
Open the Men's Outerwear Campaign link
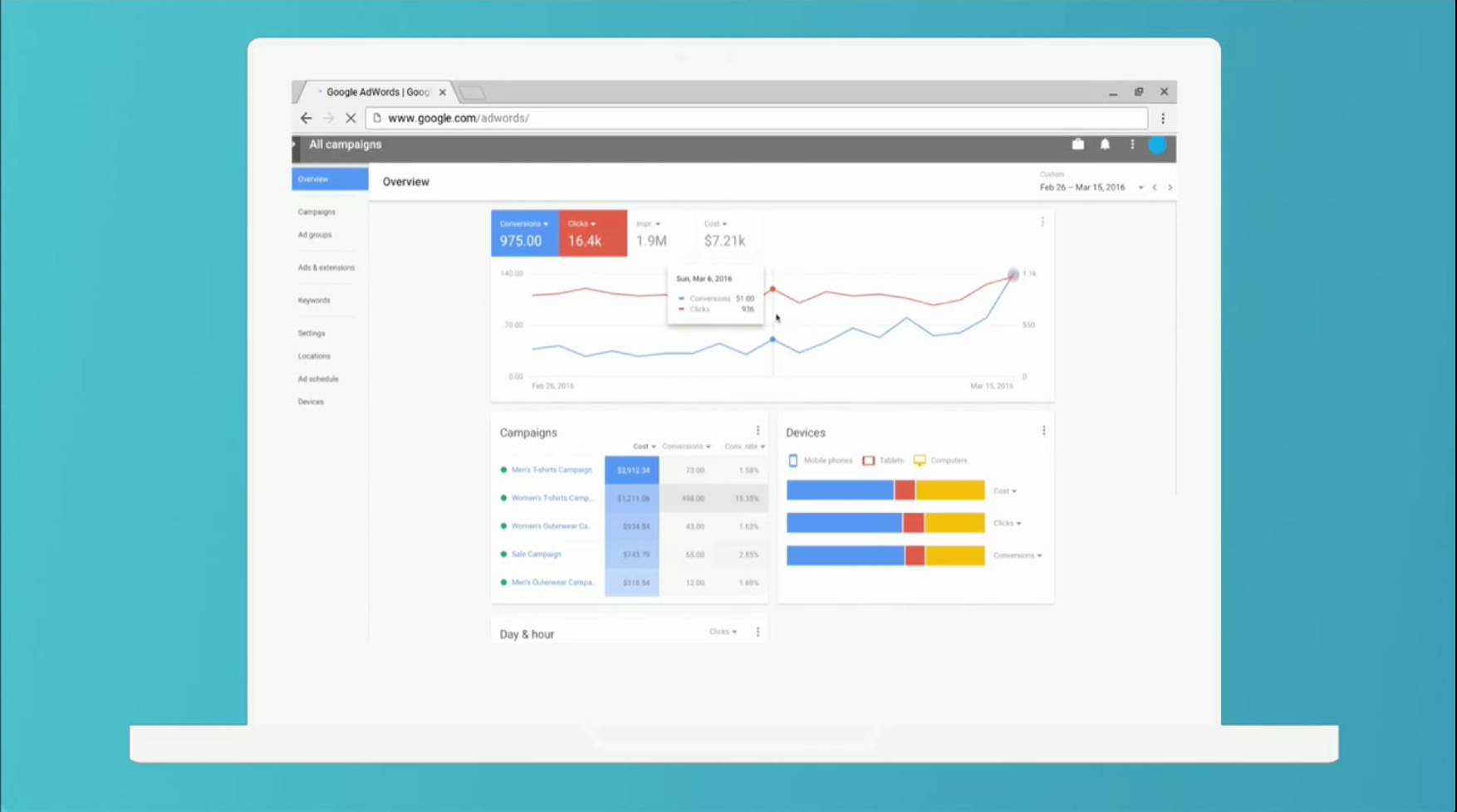tap(553, 583)
